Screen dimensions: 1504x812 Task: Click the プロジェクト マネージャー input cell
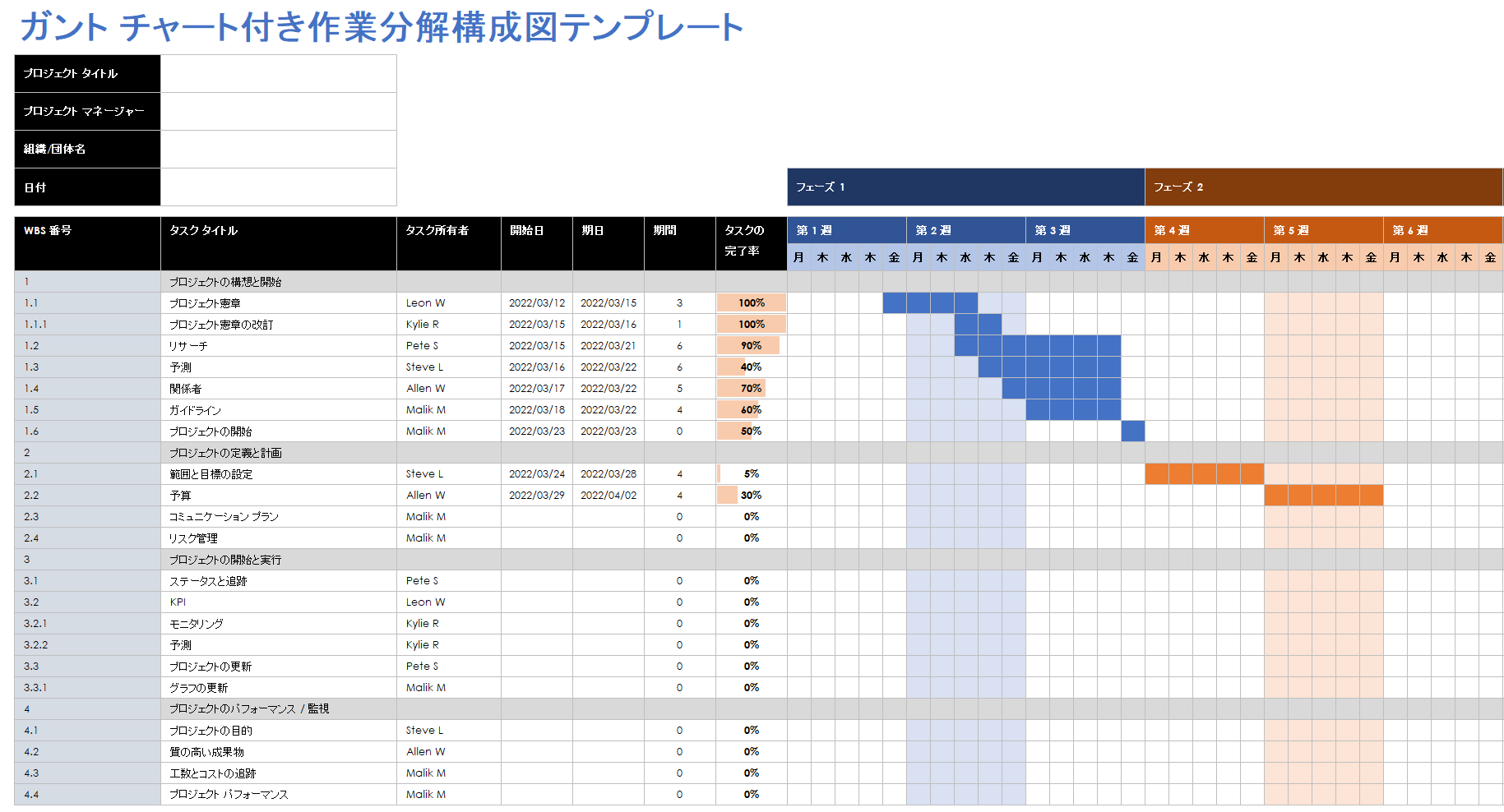point(279,112)
